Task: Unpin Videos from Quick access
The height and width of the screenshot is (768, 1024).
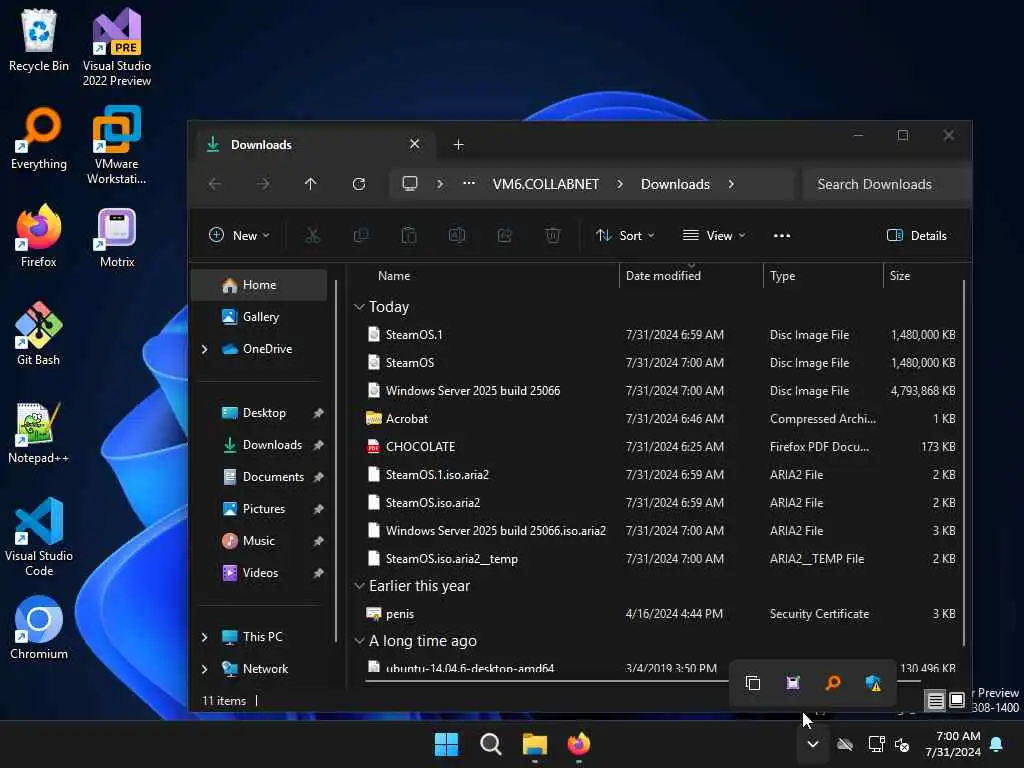Action: pyautogui.click(x=318, y=573)
